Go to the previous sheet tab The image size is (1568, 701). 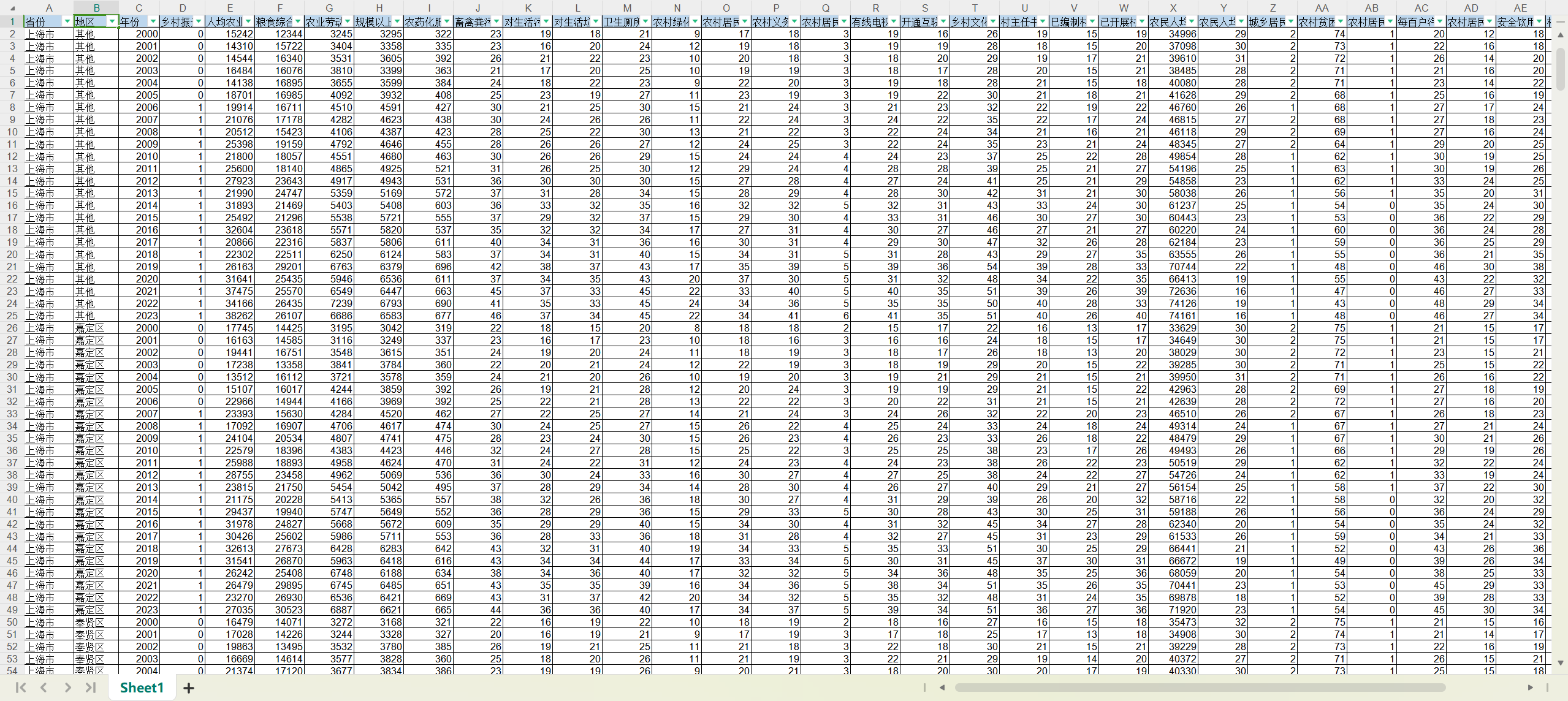coord(44,688)
